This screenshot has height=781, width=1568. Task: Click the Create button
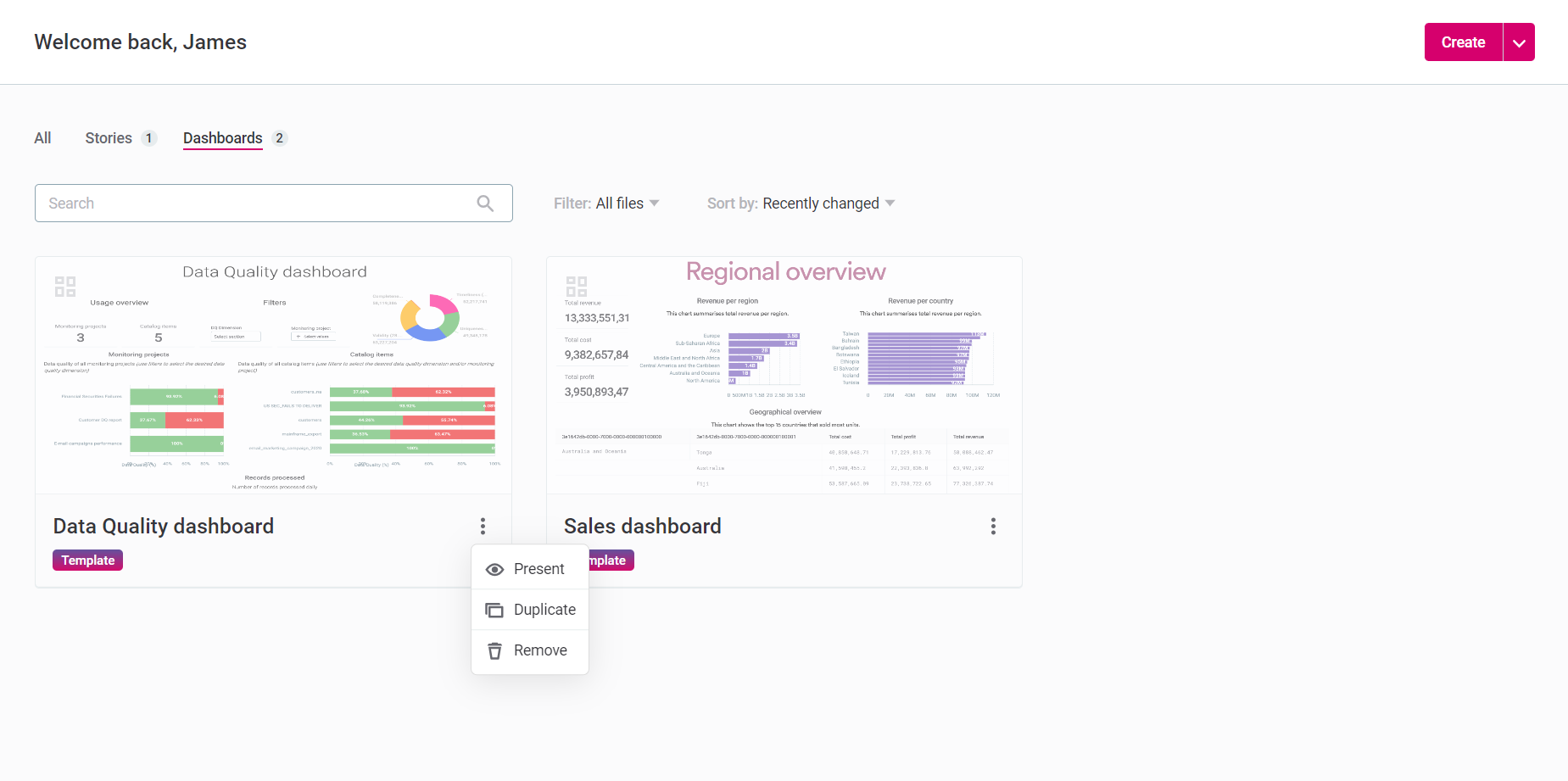(x=1462, y=42)
